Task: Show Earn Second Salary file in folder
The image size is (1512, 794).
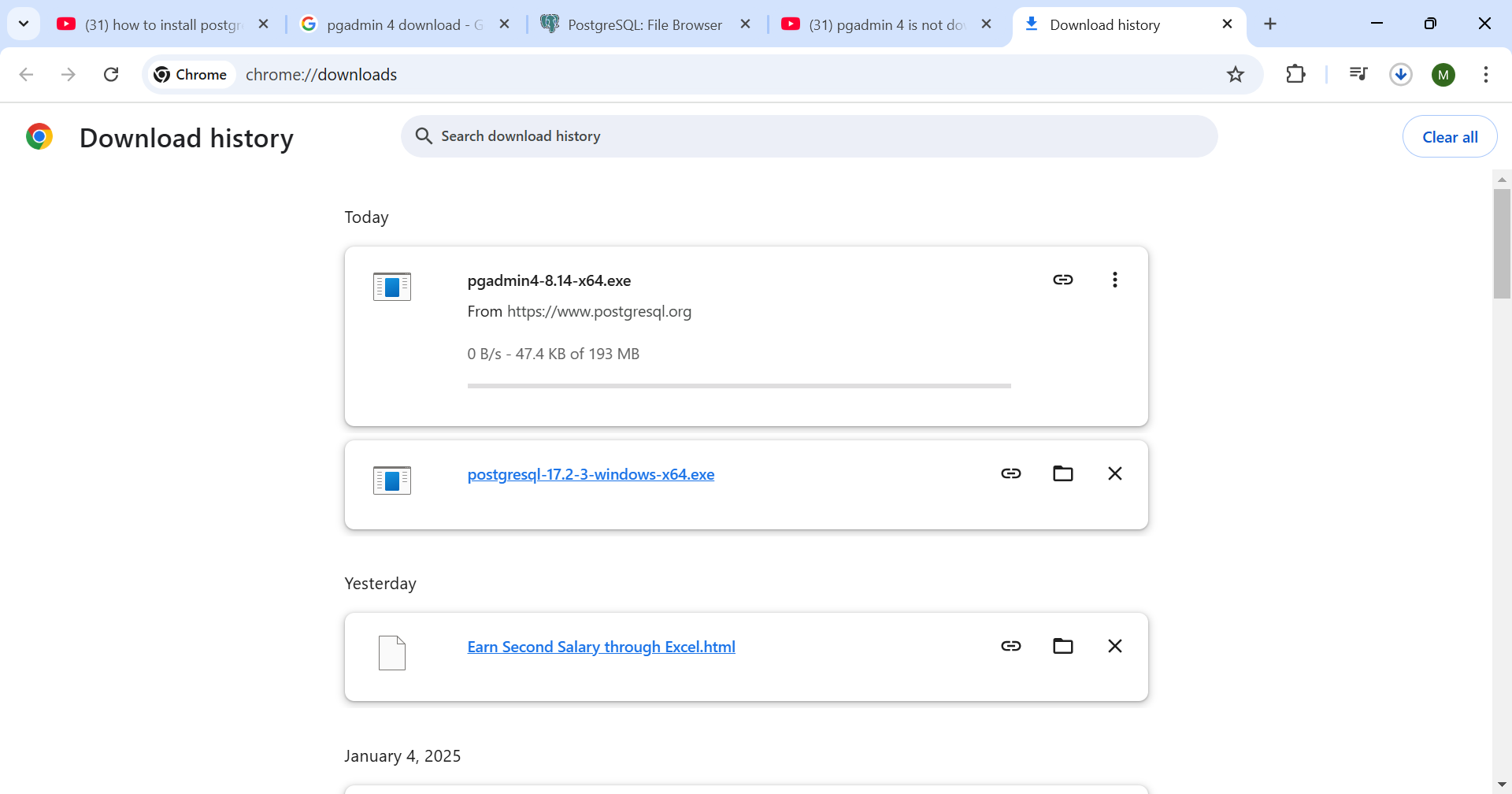Action: pos(1062,646)
